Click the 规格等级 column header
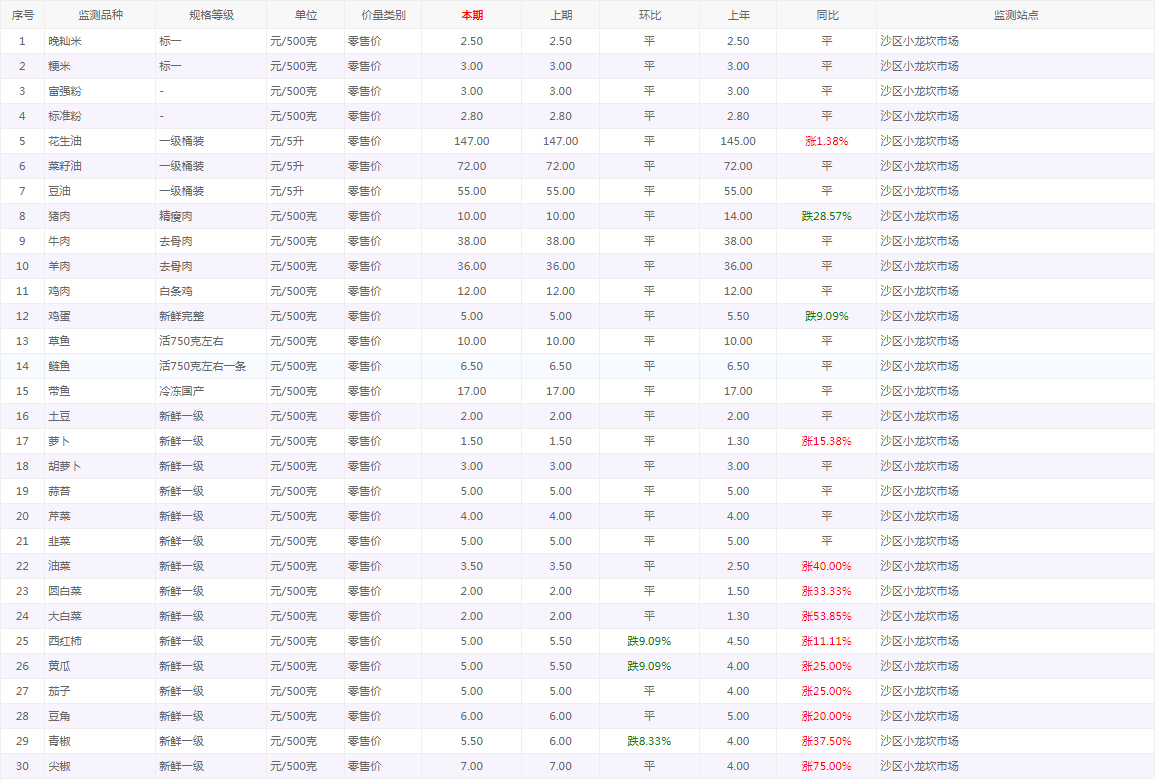1155x780 pixels. 211,15
